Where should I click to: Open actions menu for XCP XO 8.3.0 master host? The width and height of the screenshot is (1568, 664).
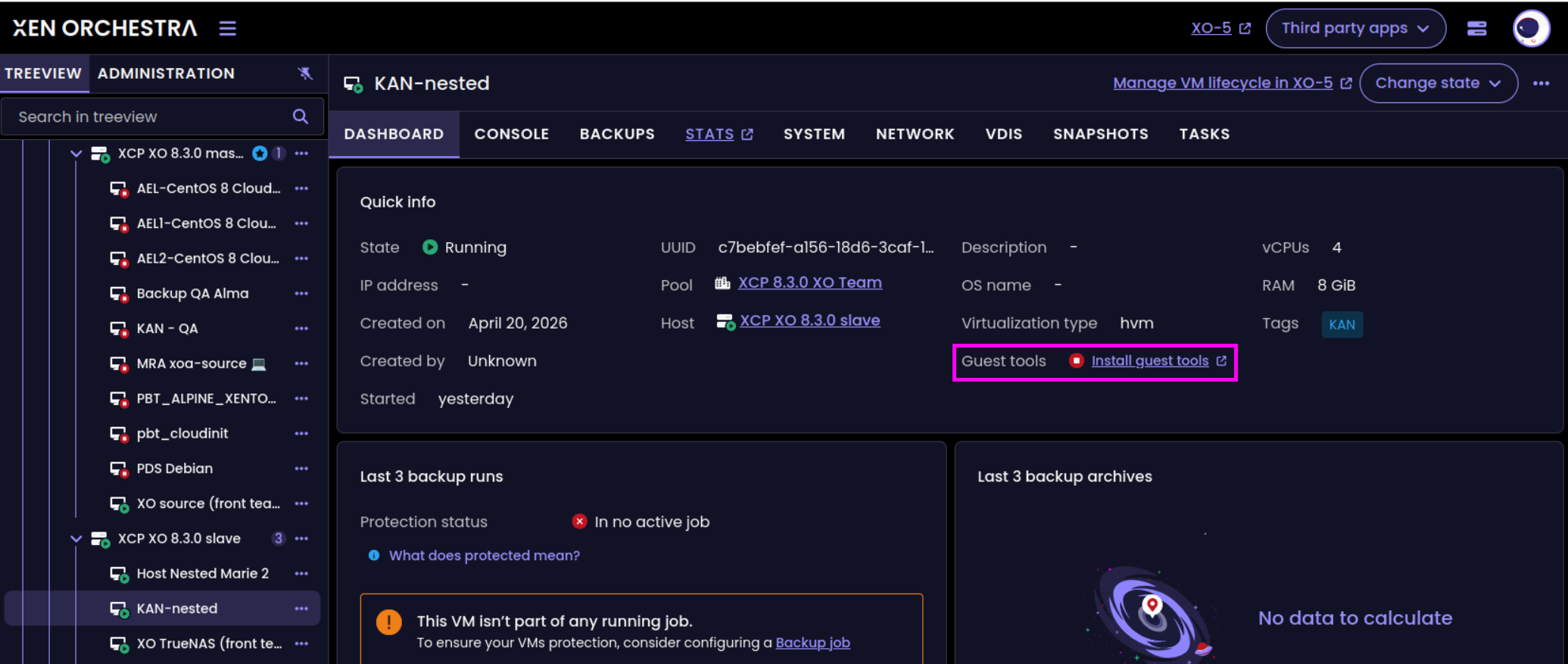301,154
